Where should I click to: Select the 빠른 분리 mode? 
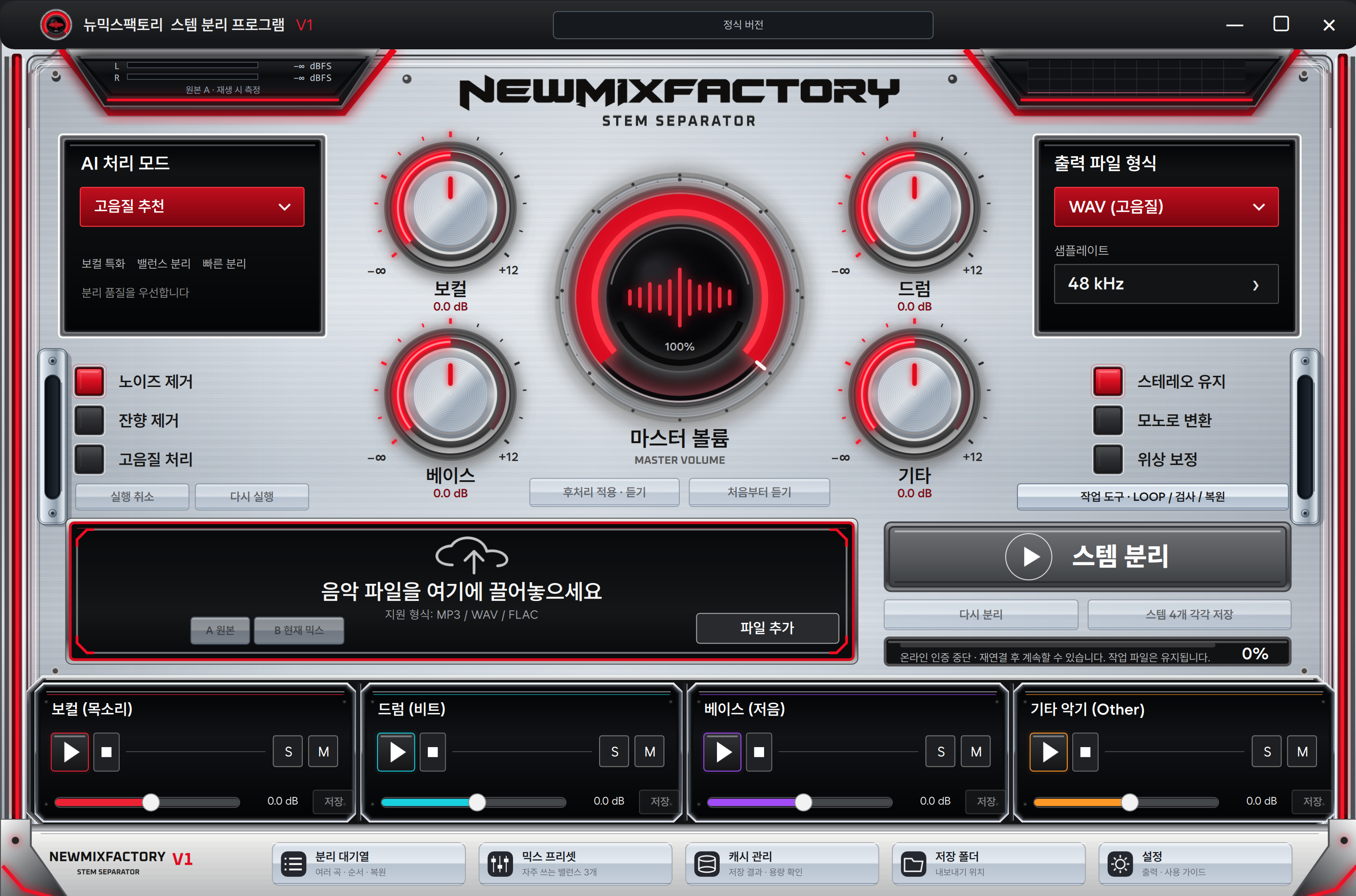225,263
